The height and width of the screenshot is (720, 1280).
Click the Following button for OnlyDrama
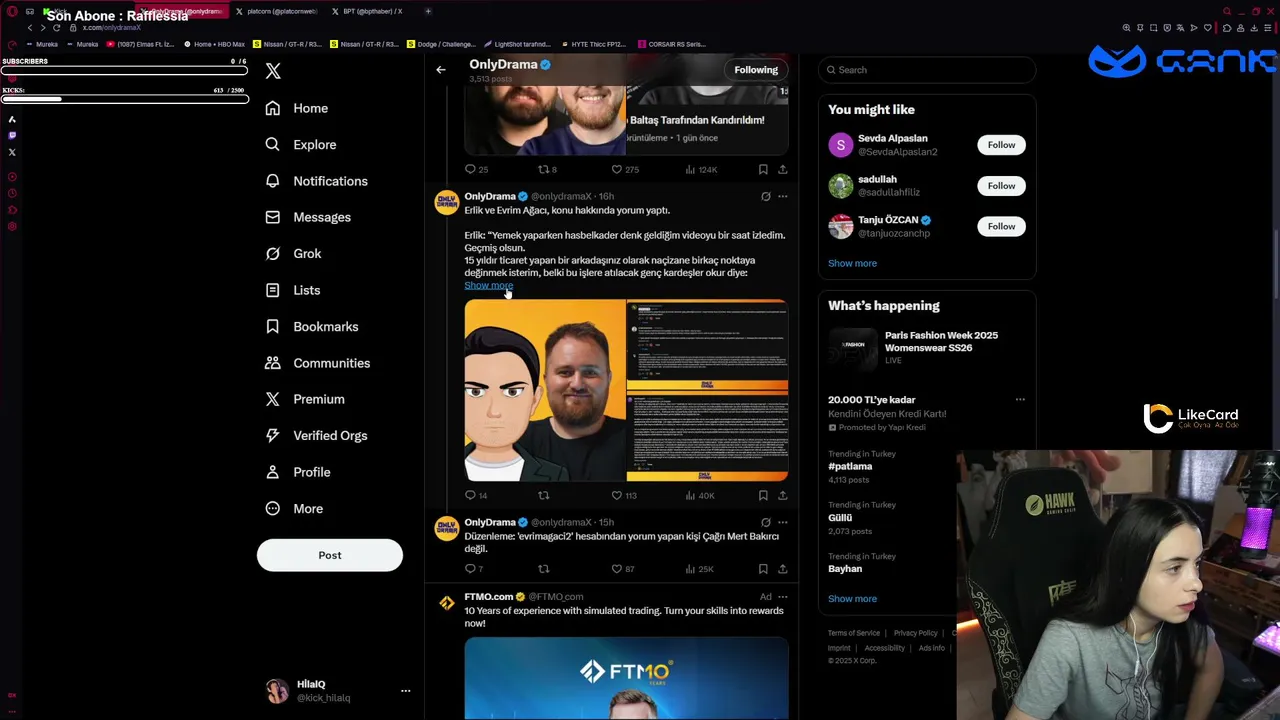[x=756, y=70]
